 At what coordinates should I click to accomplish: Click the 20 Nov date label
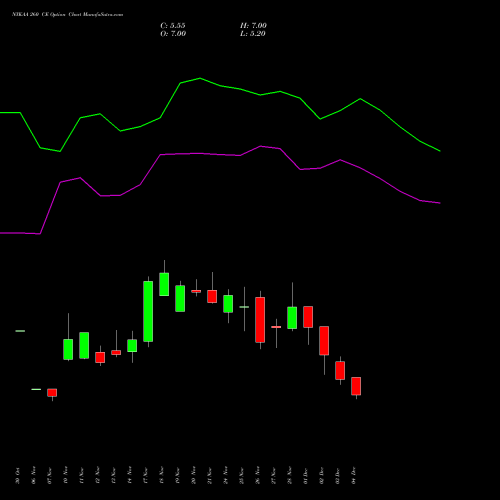pyautogui.click(x=194, y=476)
